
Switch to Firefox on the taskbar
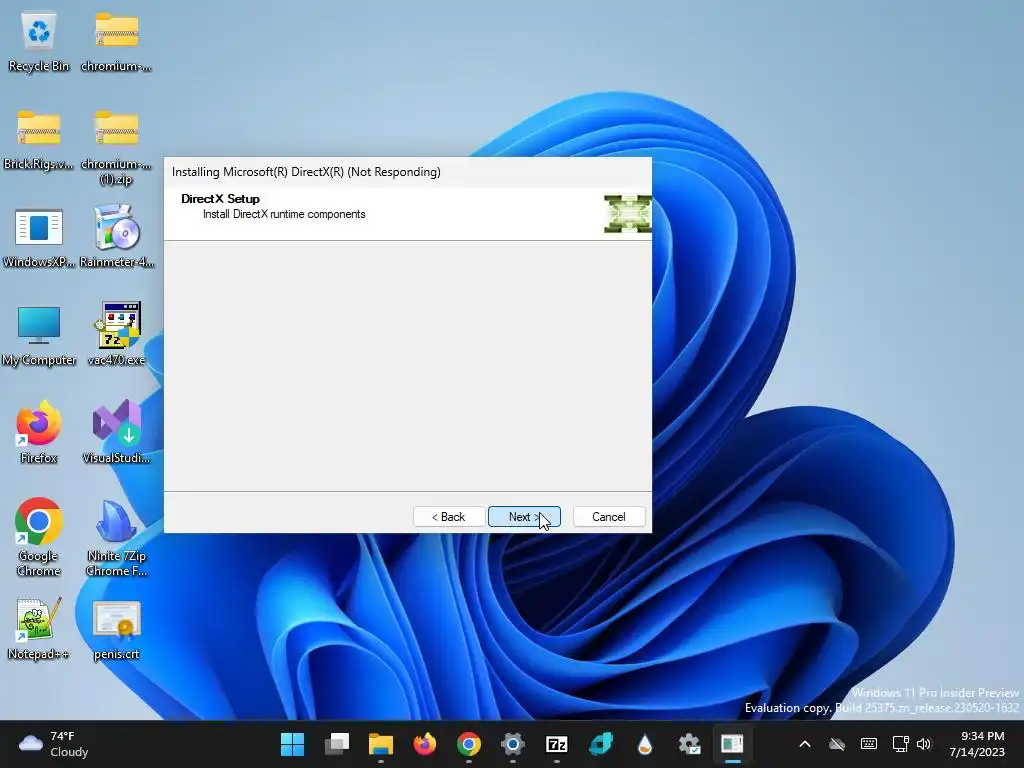(x=424, y=744)
